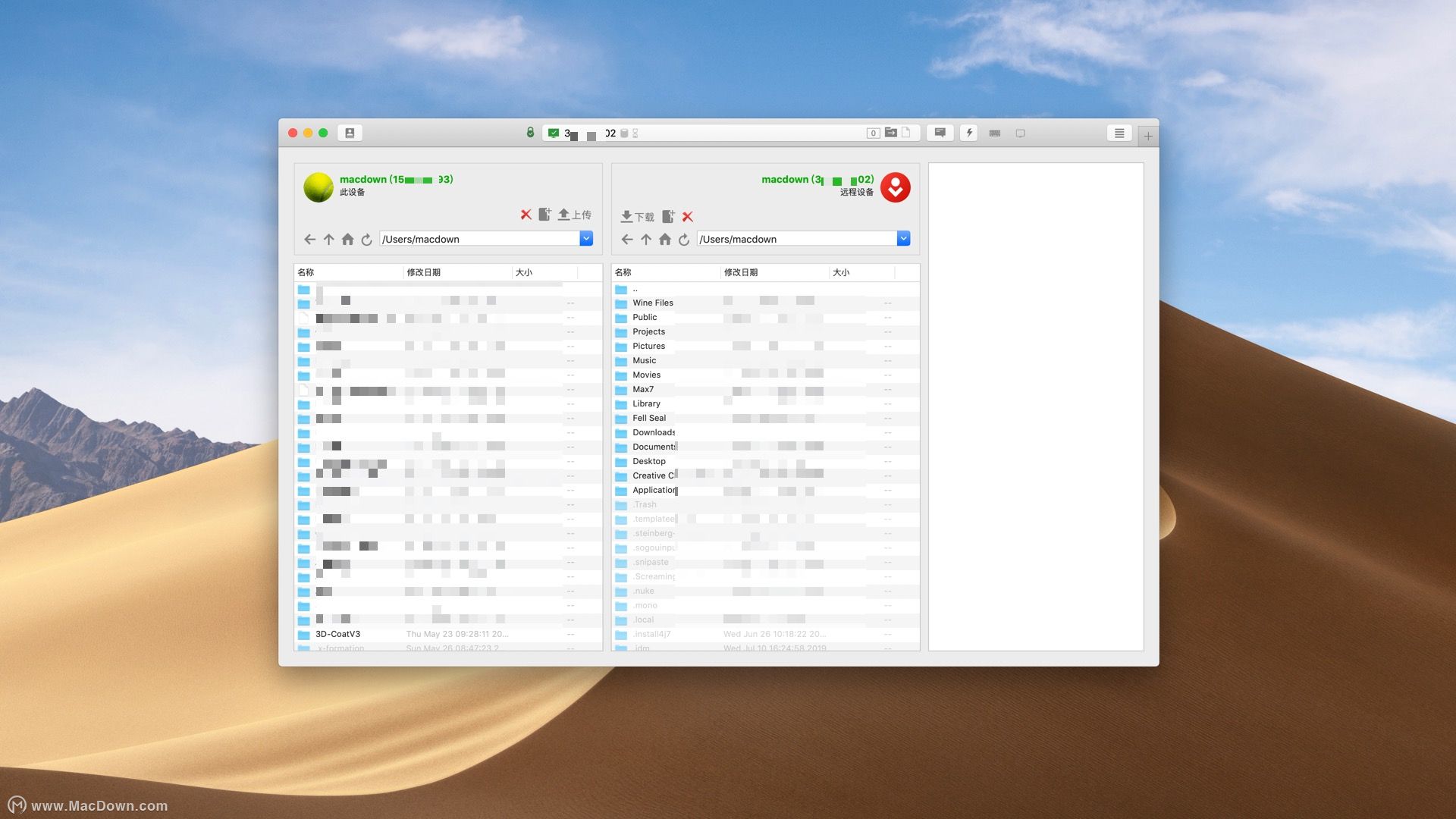The image size is (1456, 819).
Task: Click the keyboard toolbar icon
Action: 995,133
